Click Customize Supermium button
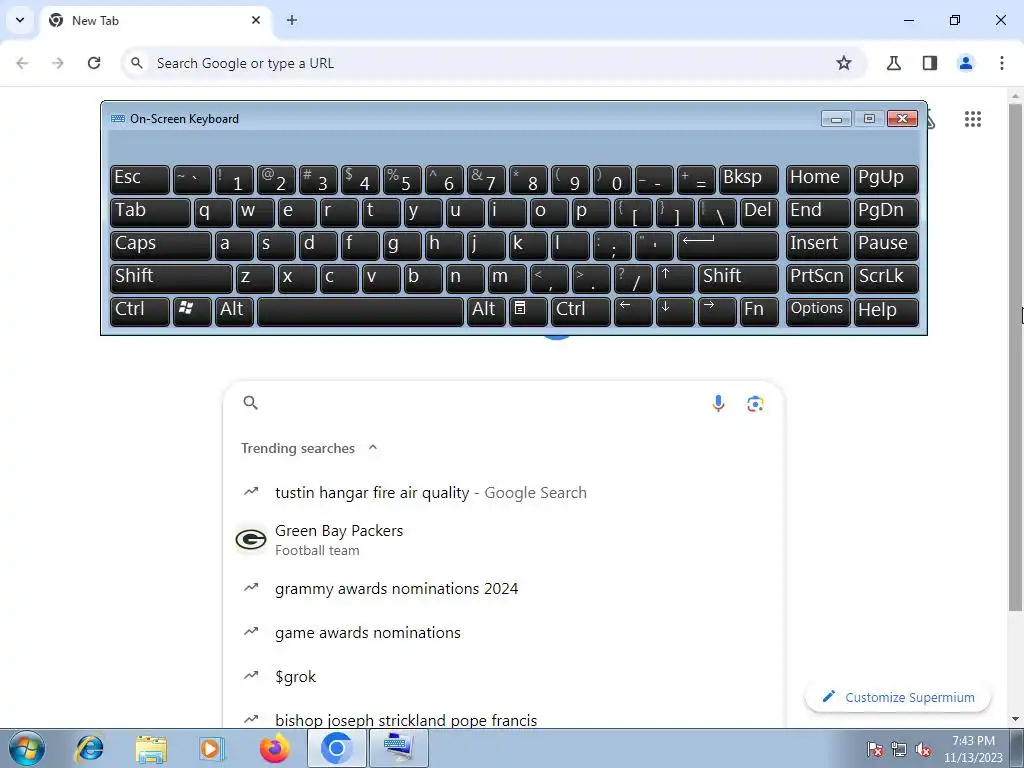 [898, 697]
